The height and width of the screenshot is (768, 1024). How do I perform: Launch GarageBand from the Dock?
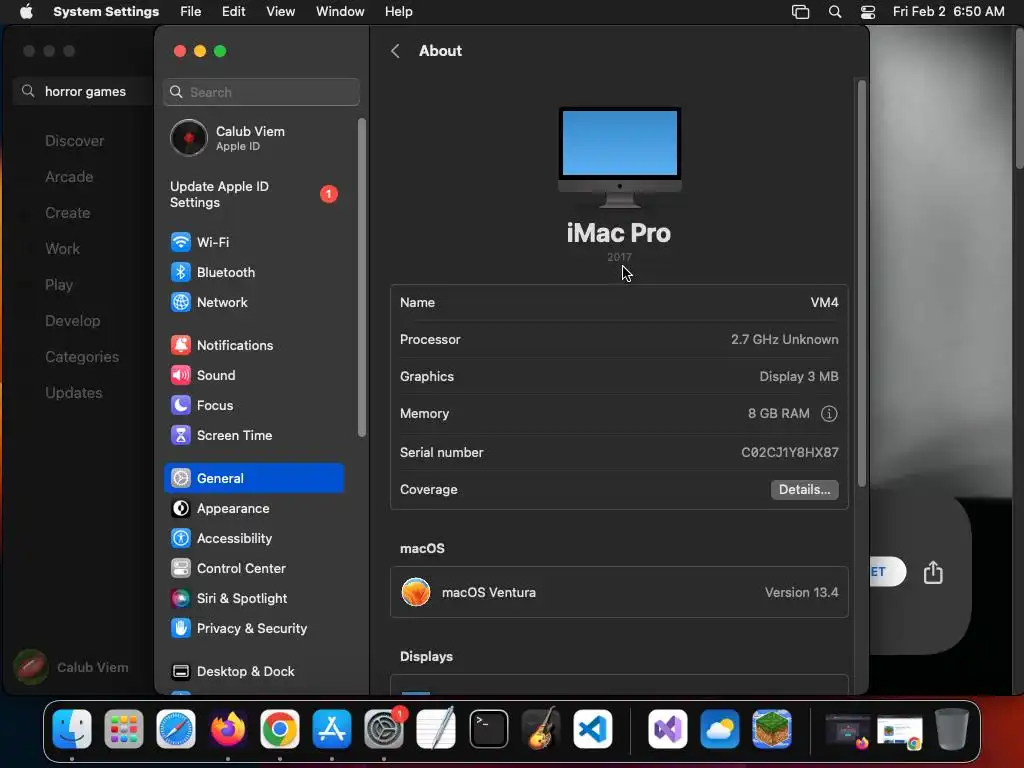(541, 729)
